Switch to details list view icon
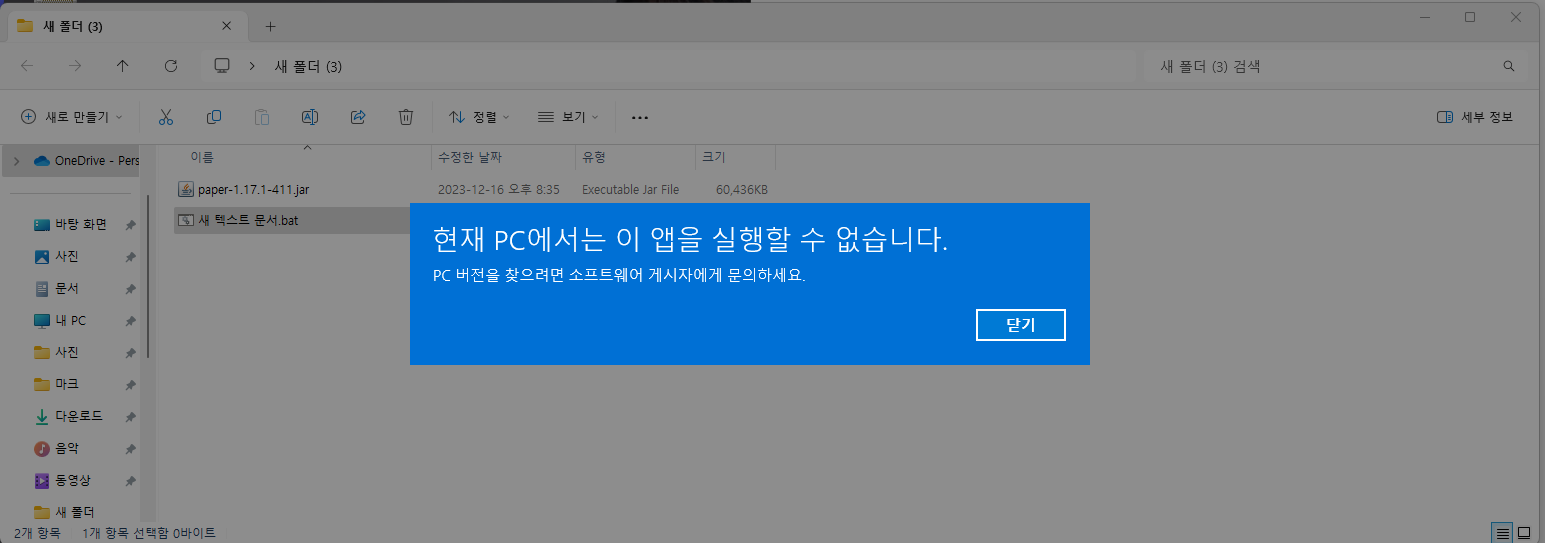Image resolution: width=1545 pixels, height=543 pixels. (x=1502, y=533)
